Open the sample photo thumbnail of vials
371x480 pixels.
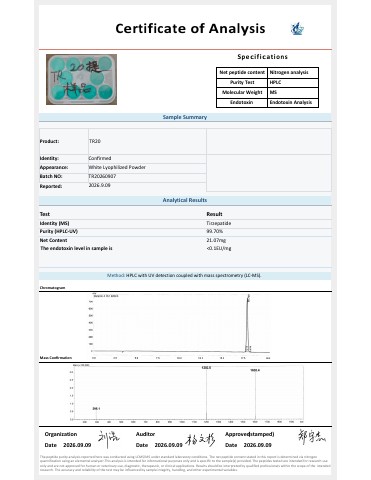(x=81, y=79)
